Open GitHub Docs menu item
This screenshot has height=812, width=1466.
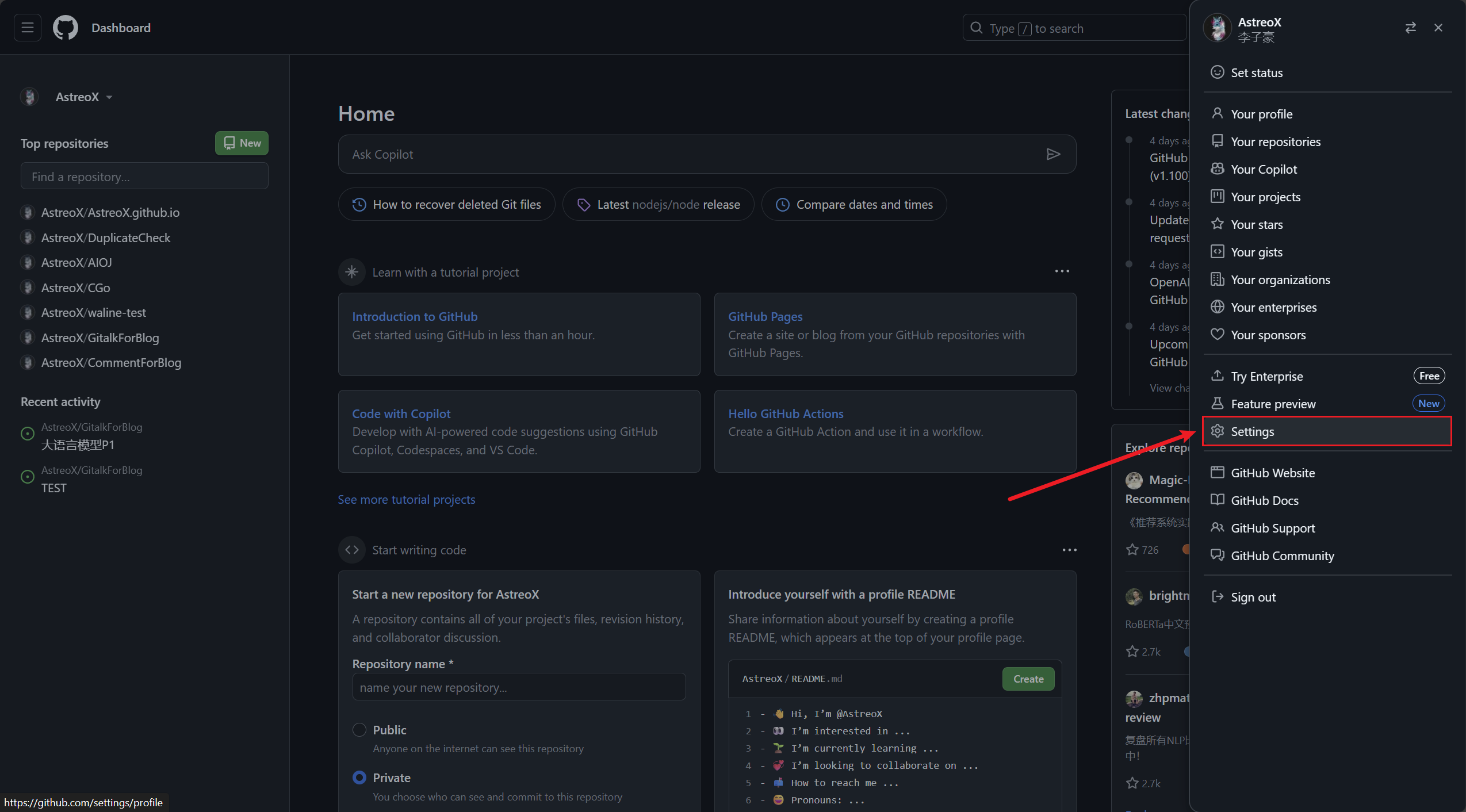tap(1327, 500)
